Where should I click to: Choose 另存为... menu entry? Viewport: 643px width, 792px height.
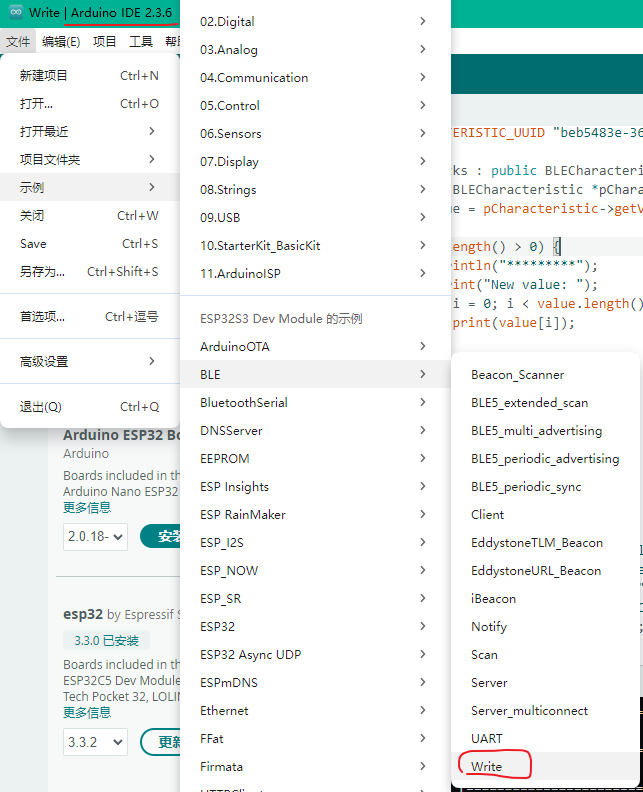point(90,272)
